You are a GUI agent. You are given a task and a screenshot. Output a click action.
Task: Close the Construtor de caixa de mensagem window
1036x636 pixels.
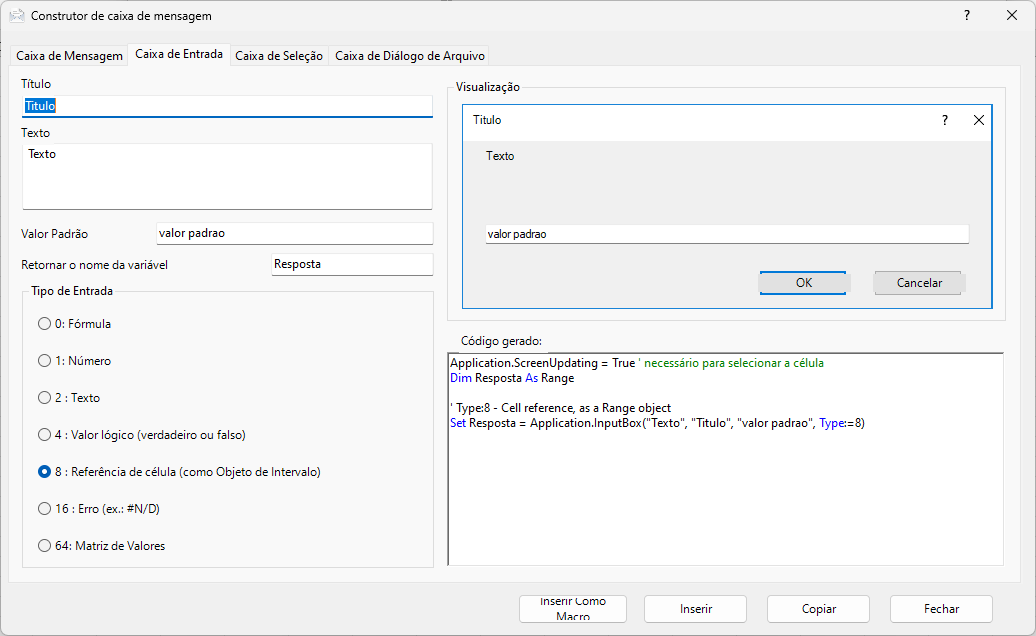pos(1012,15)
